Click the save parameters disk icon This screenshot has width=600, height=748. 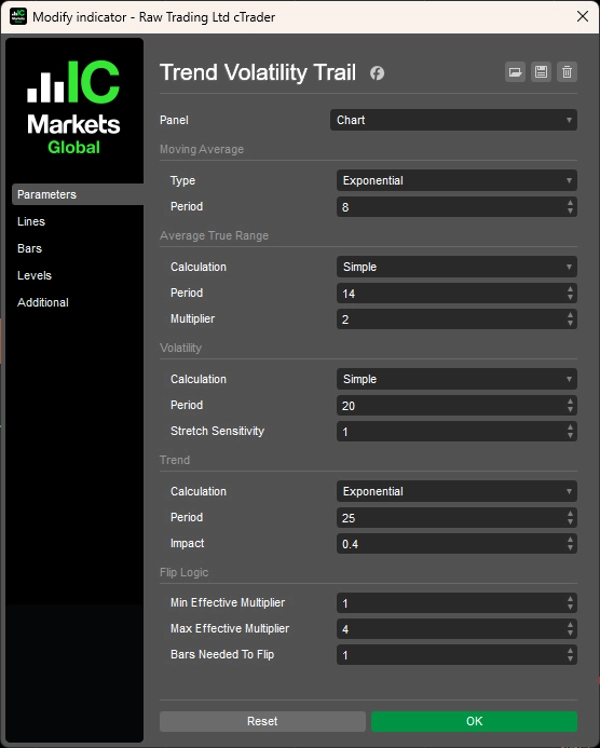tap(541, 72)
